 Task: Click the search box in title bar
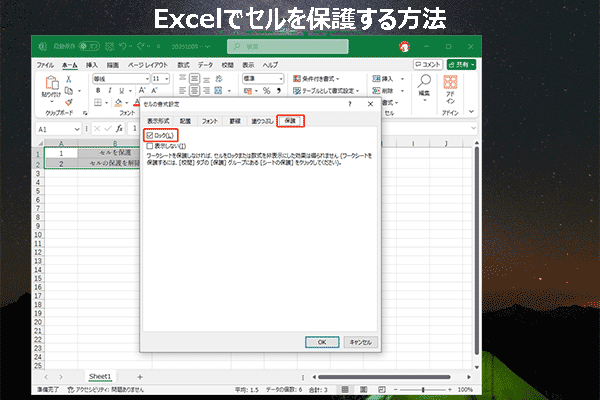pos(288,46)
